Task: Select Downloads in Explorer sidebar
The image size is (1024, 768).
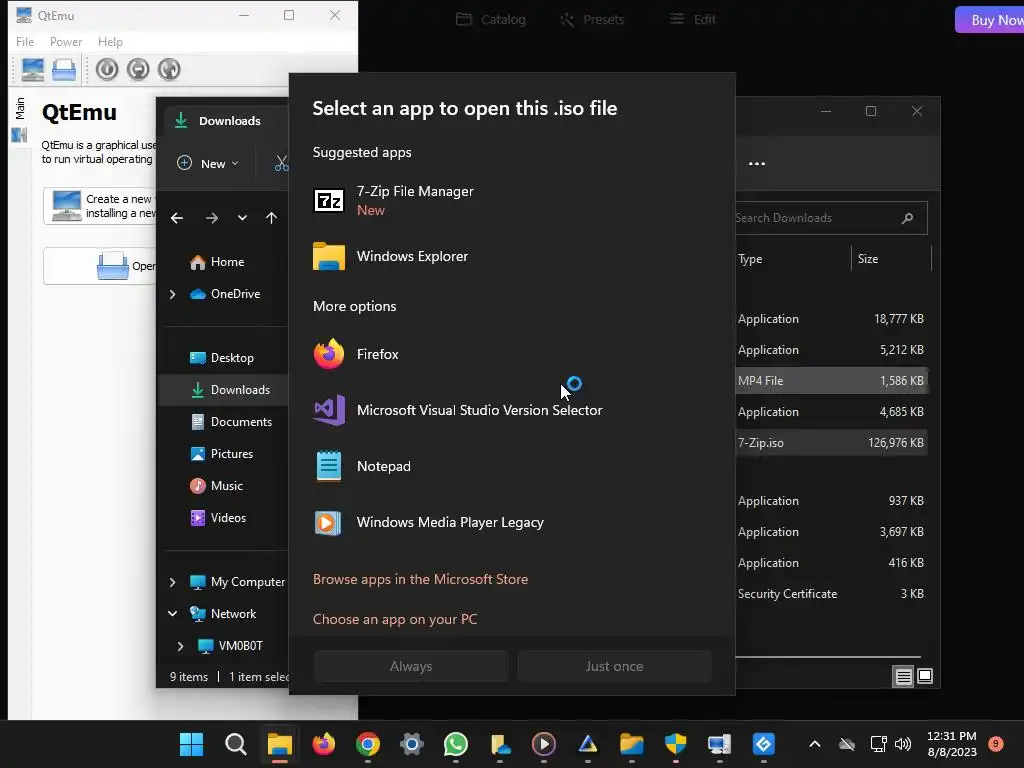Action: (x=223, y=390)
